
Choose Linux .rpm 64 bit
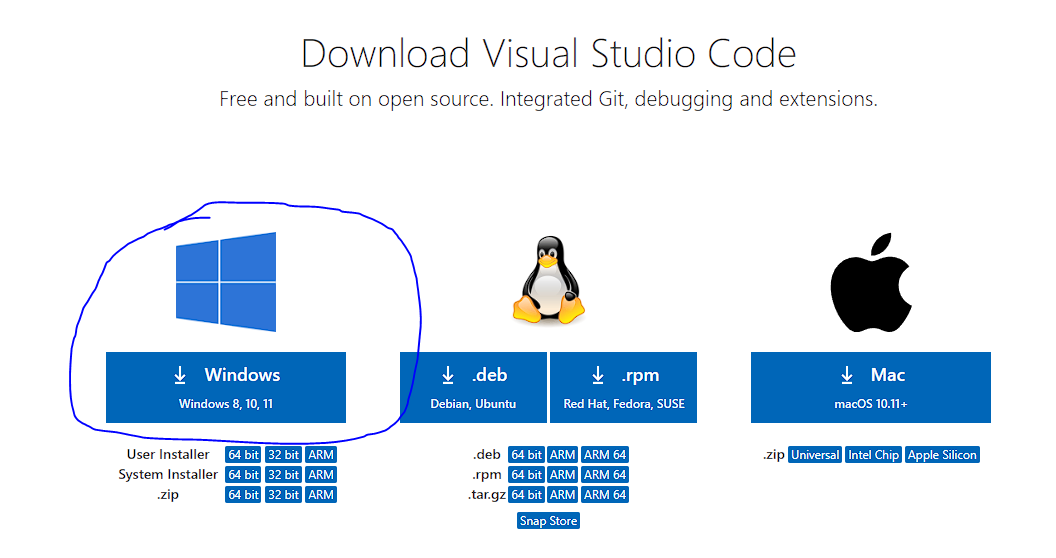click(x=526, y=475)
